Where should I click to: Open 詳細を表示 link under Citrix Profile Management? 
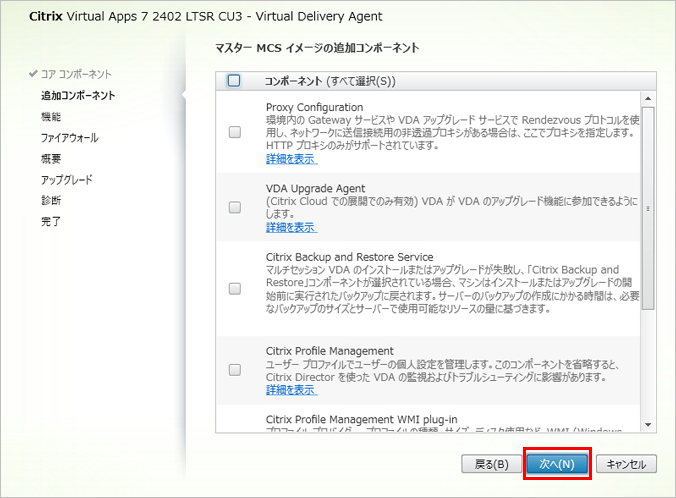[291, 389]
